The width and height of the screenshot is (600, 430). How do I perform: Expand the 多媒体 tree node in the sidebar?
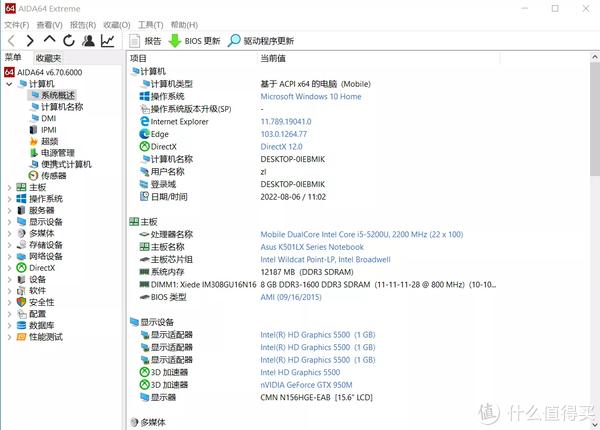click(x=10, y=233)
